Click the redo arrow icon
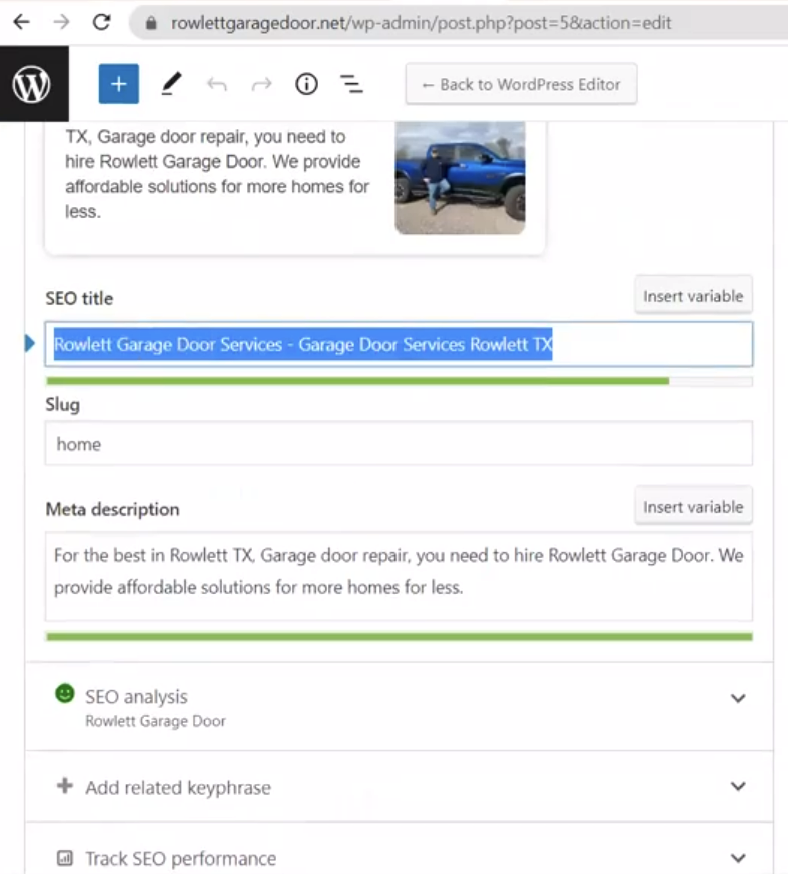The width and height of the screenshot is (788, 874). [x=261, y=85]
